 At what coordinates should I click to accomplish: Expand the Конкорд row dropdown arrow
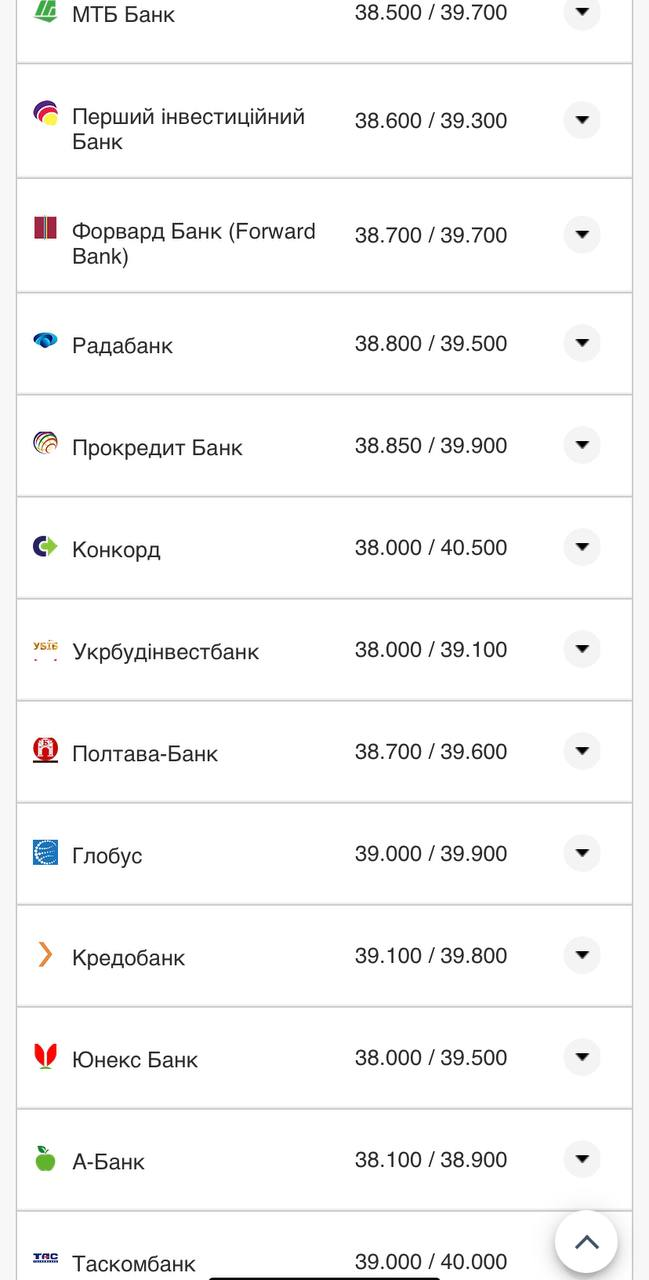[x=582, y=547]
